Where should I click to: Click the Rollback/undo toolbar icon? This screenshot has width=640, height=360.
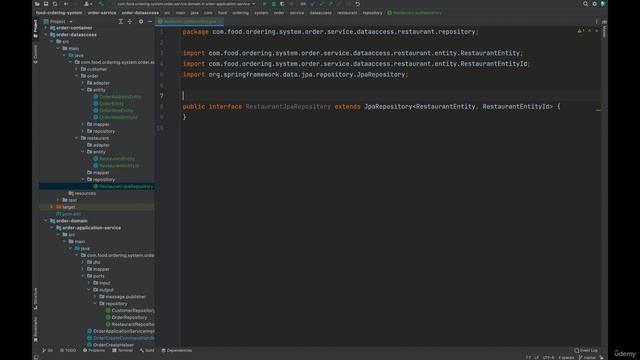tap(358, 4)
